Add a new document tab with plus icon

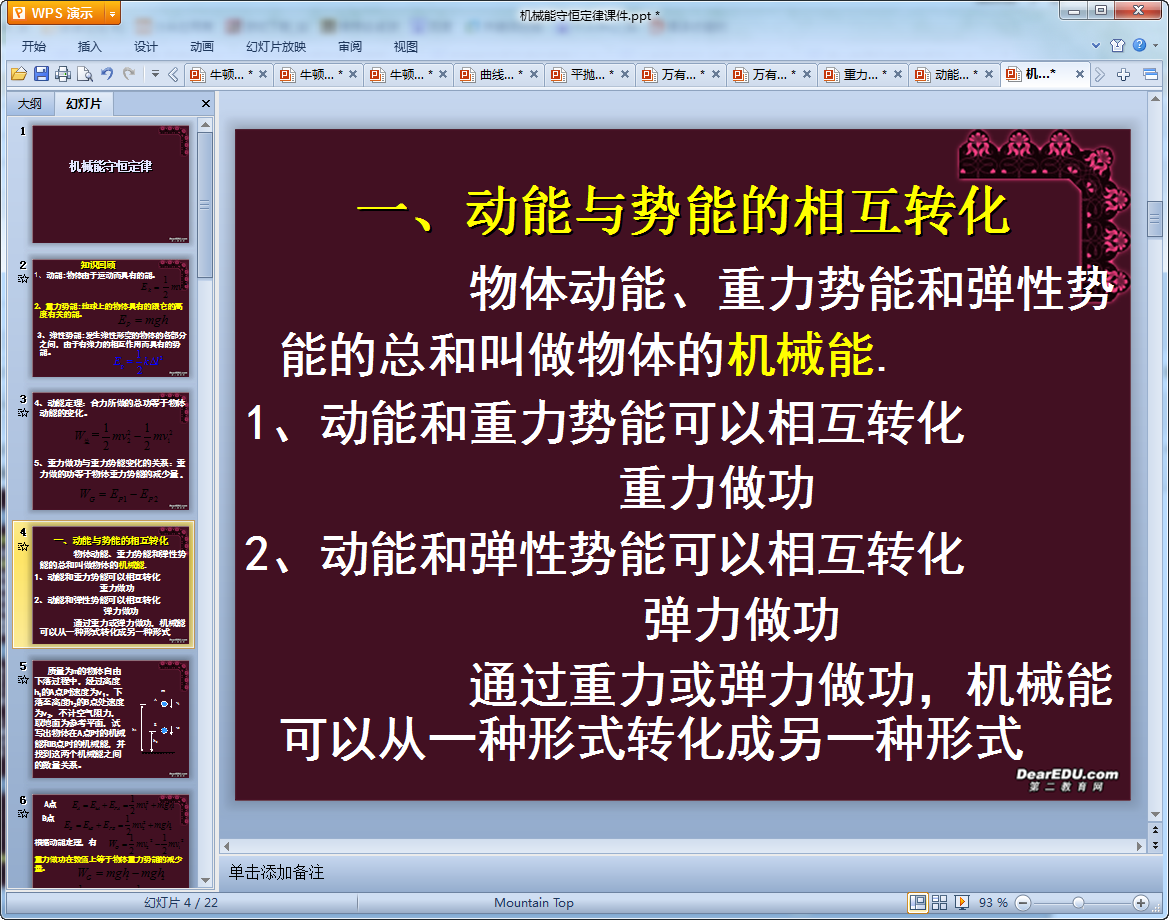click(1123, 75)
